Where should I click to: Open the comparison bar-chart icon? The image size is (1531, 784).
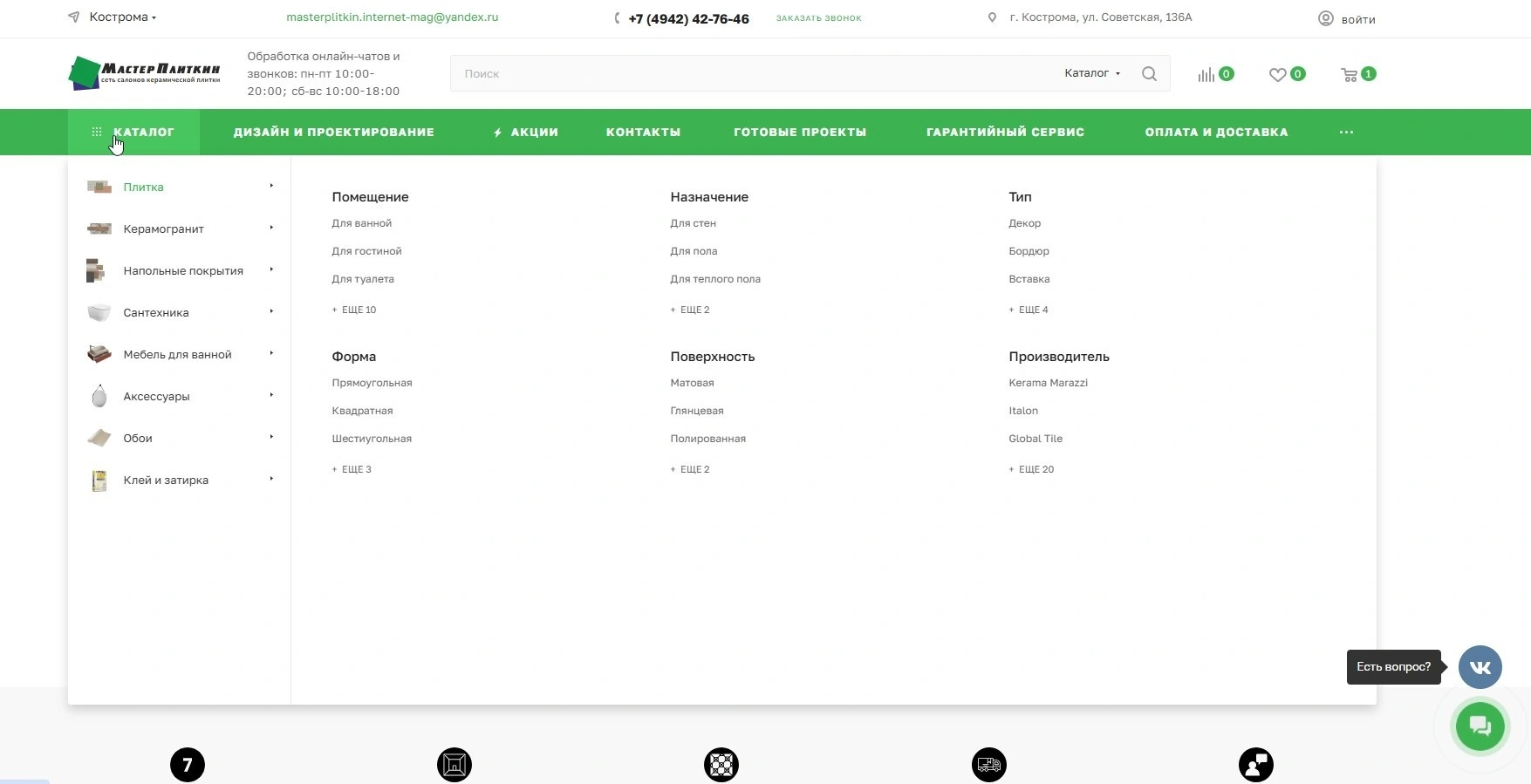[x=1206, y=75]
